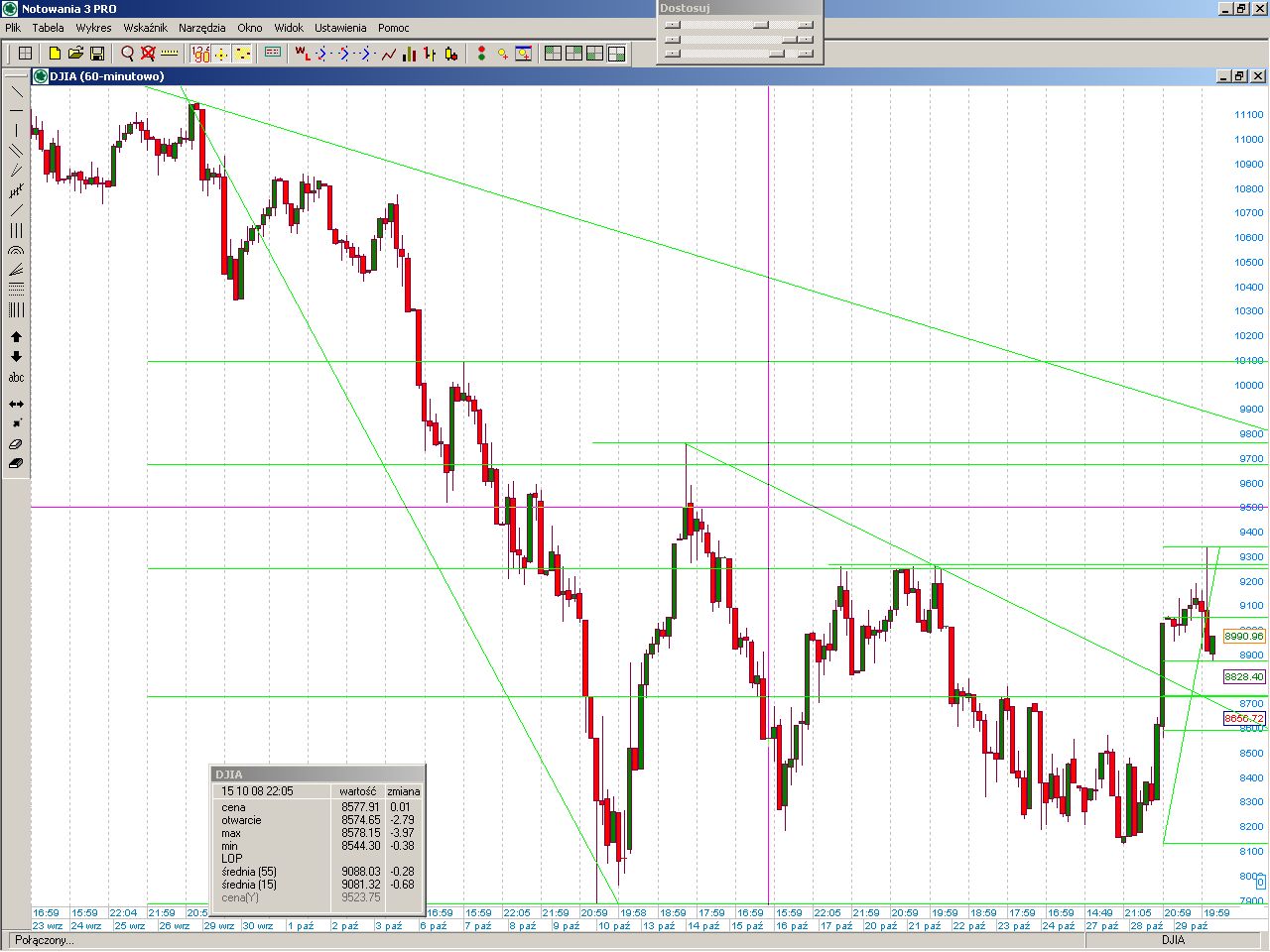Click the WL toolbar icon
1270x952 pixels.
[303, 54]
